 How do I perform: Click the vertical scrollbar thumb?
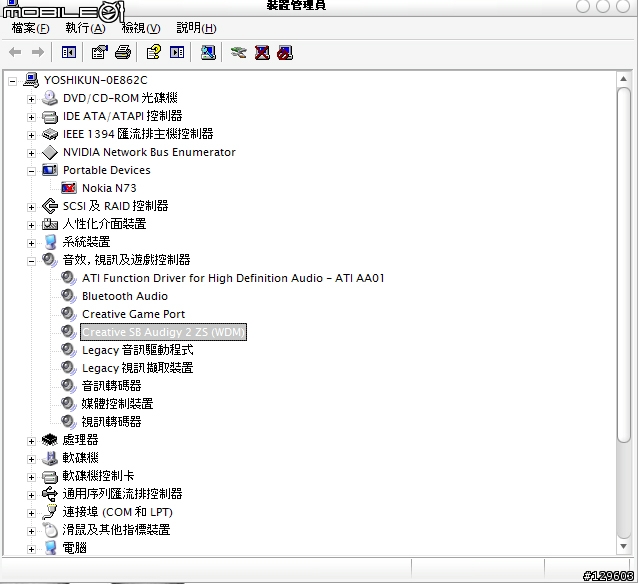tap(624, 265)
